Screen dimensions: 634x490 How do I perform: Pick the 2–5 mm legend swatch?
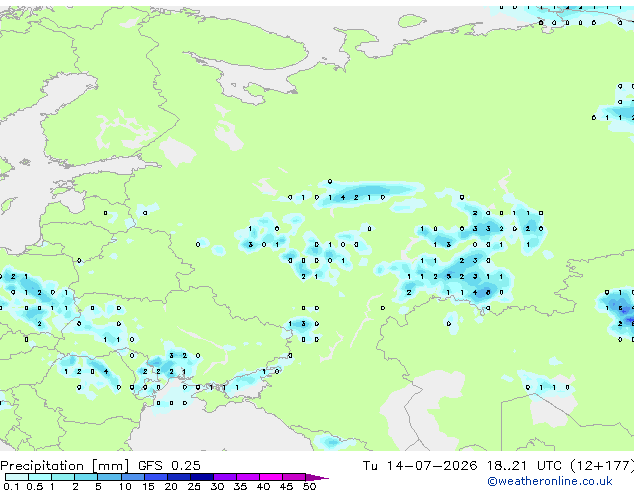pos(86,477)
